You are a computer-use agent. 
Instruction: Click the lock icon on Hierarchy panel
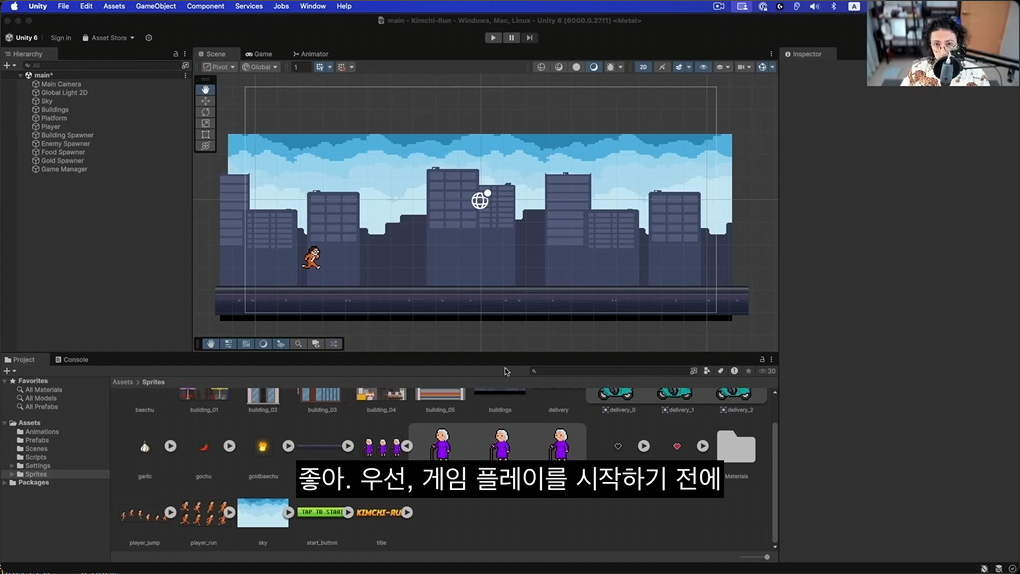coord(176,54)
